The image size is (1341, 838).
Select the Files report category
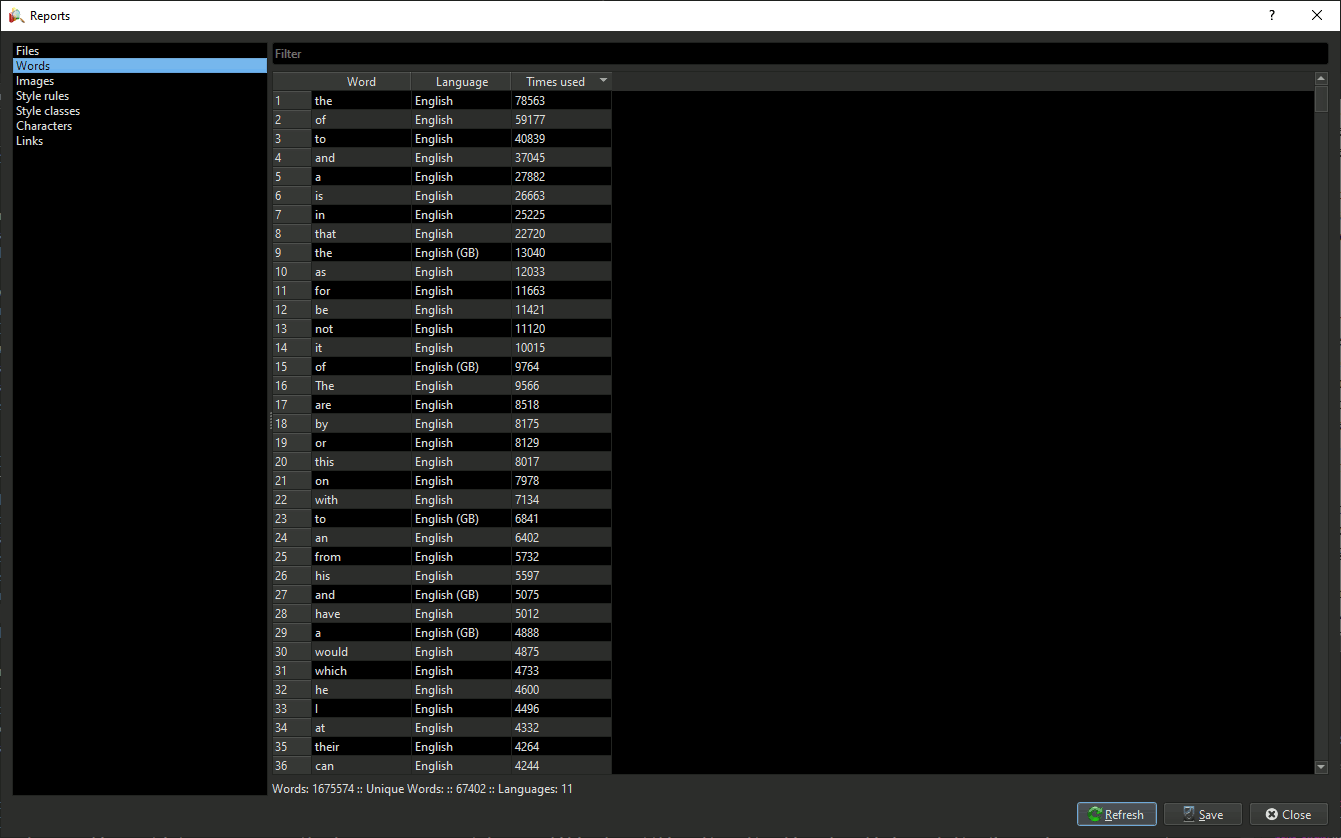[140, 51]
